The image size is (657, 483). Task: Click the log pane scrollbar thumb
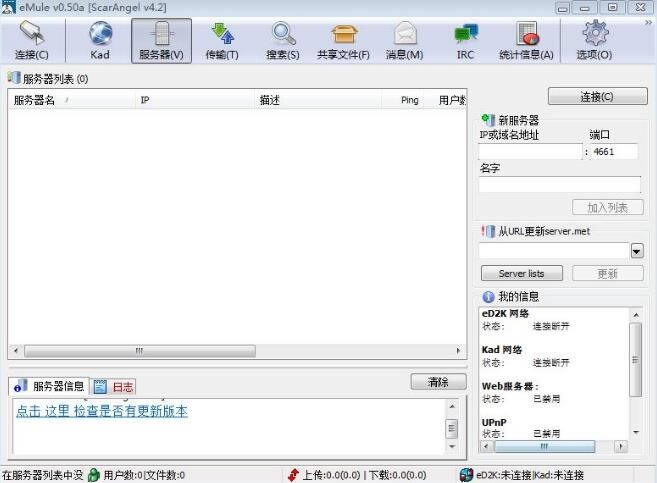452,428
